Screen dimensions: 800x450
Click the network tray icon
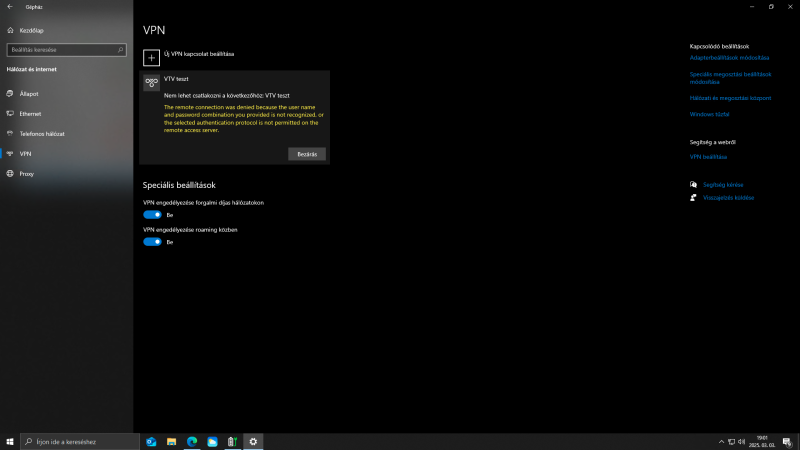[731, 442]
